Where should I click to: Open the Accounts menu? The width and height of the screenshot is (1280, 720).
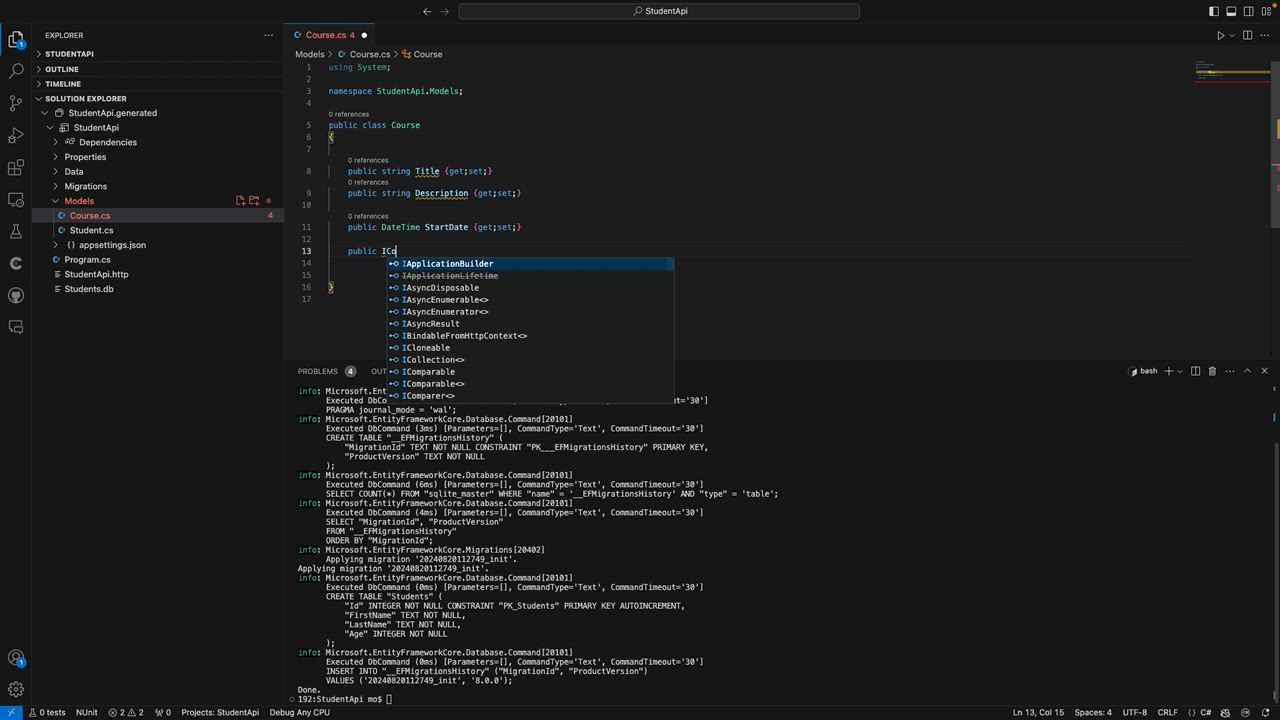coord(16,658)
